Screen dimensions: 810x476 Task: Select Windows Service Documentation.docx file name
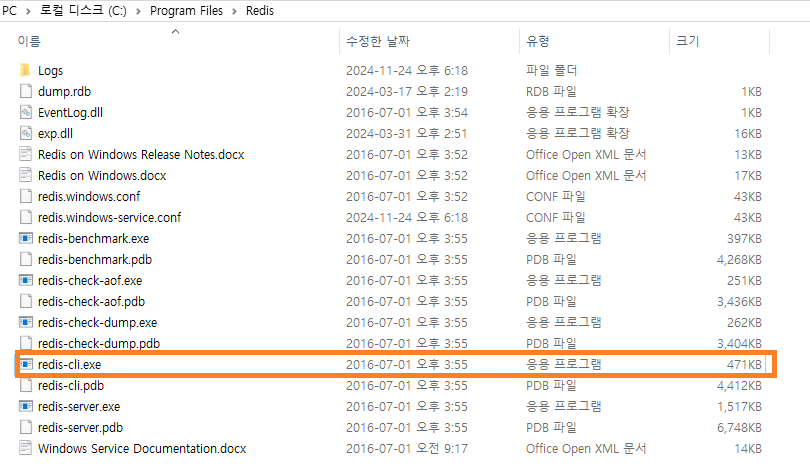click(x=142, y=449)
